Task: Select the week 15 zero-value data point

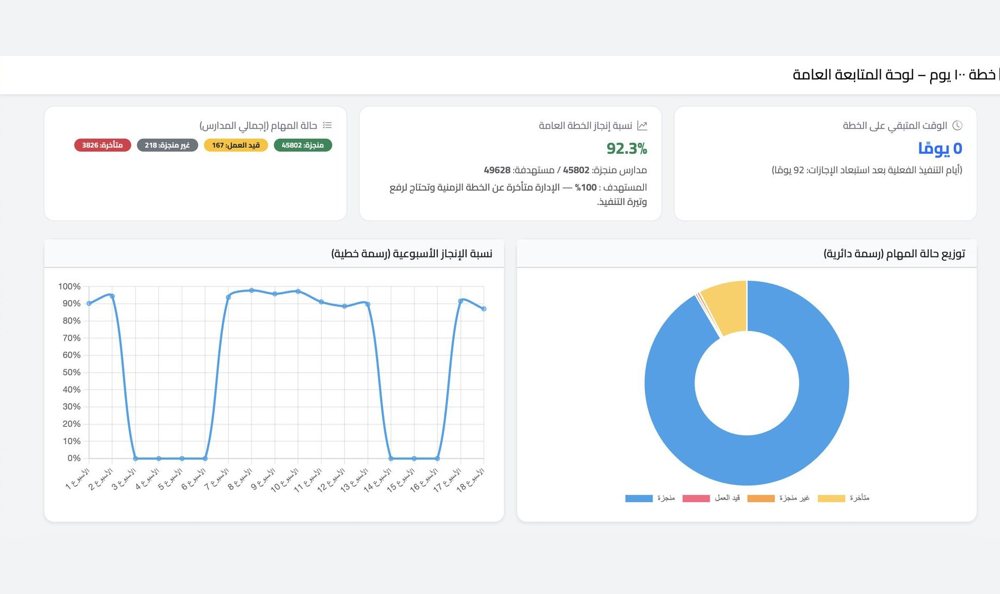Action: pyautogui.click(x=415, y=458)
